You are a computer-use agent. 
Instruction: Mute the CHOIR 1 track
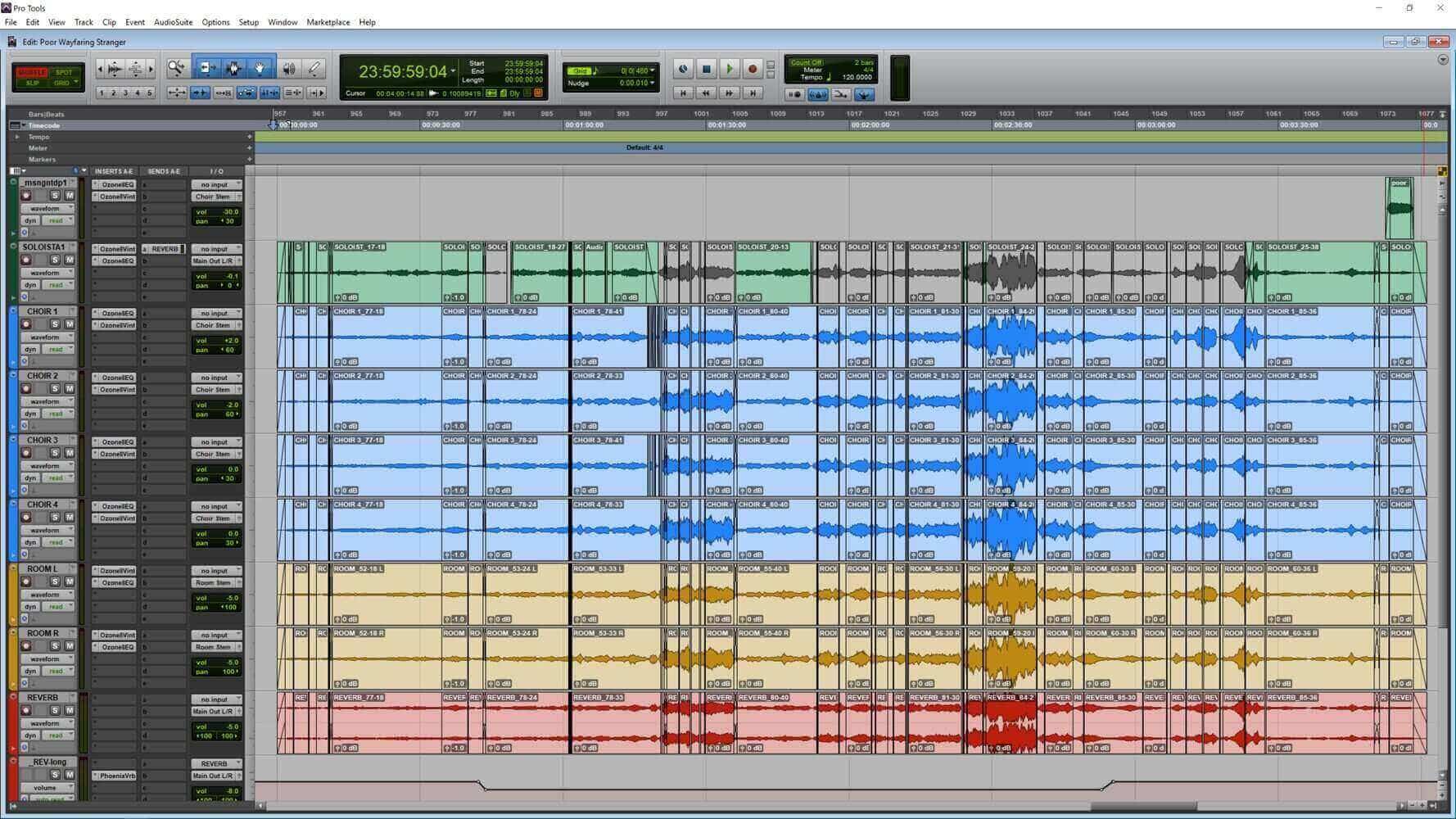(x=70, y=324)
